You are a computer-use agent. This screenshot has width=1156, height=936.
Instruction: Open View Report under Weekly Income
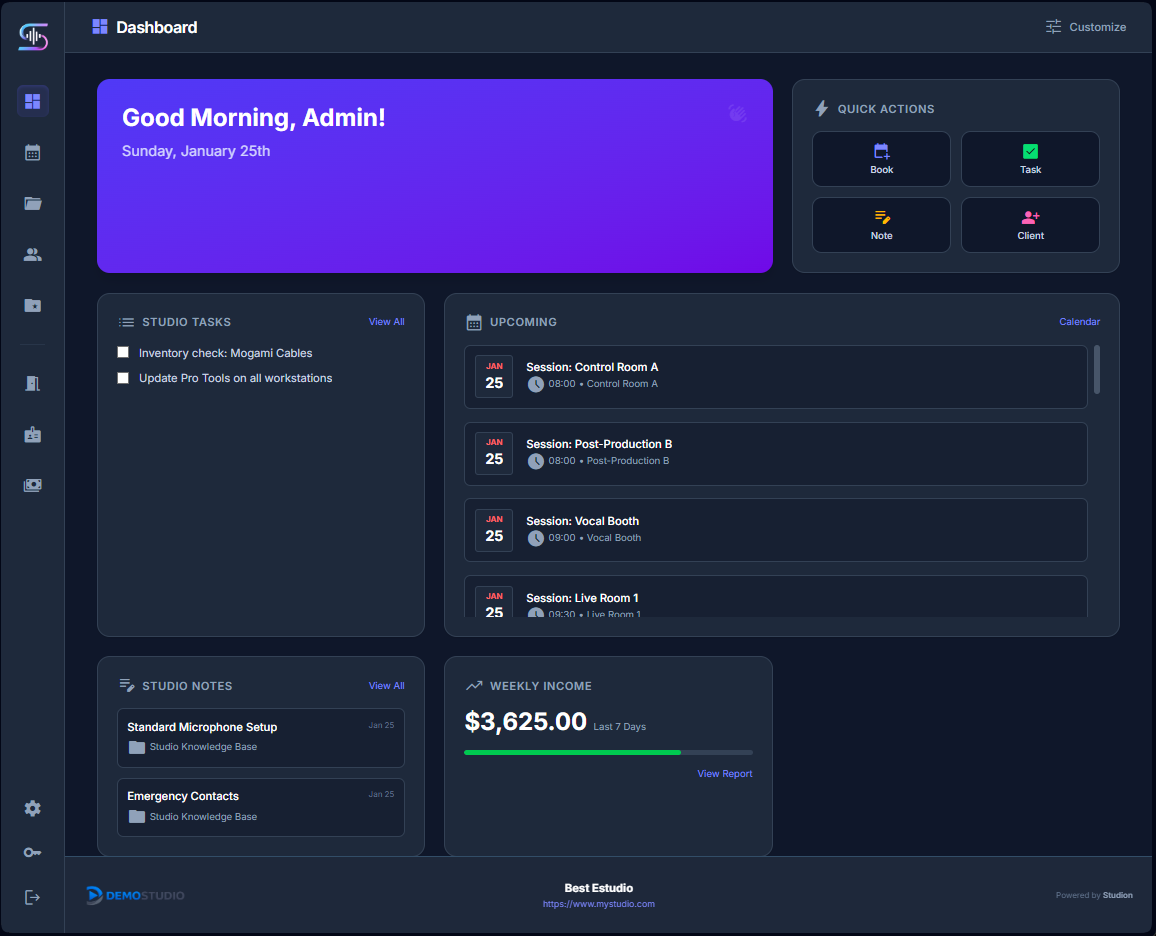click(x=724, y=773)
